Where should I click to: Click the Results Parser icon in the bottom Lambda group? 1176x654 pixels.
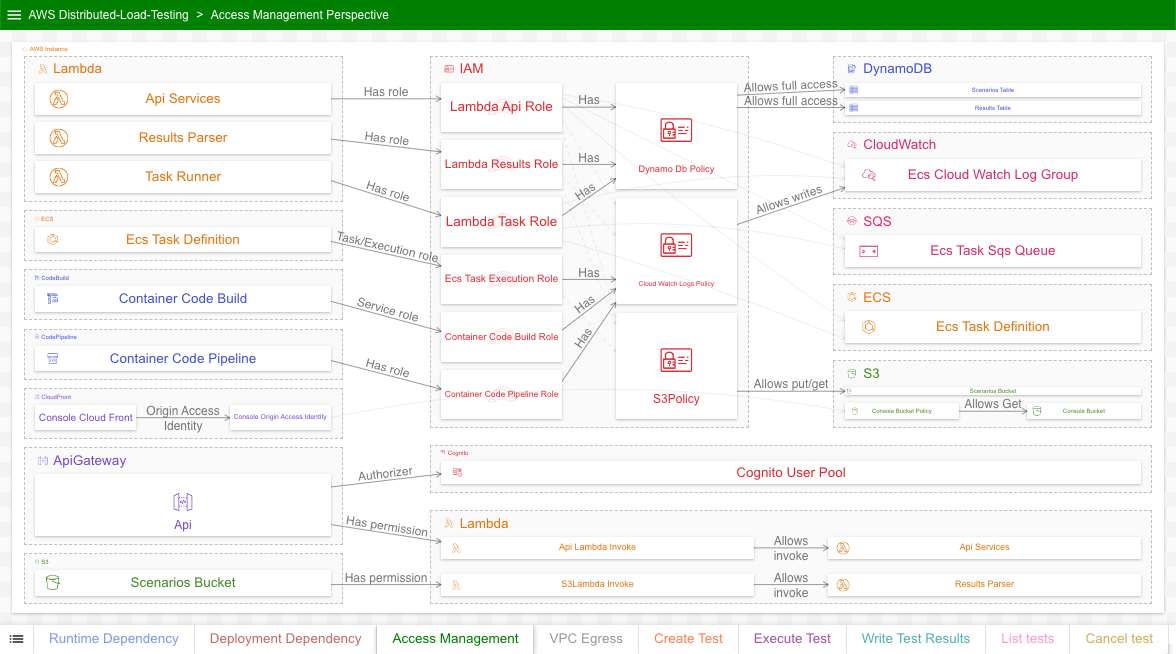click(843, 585)
